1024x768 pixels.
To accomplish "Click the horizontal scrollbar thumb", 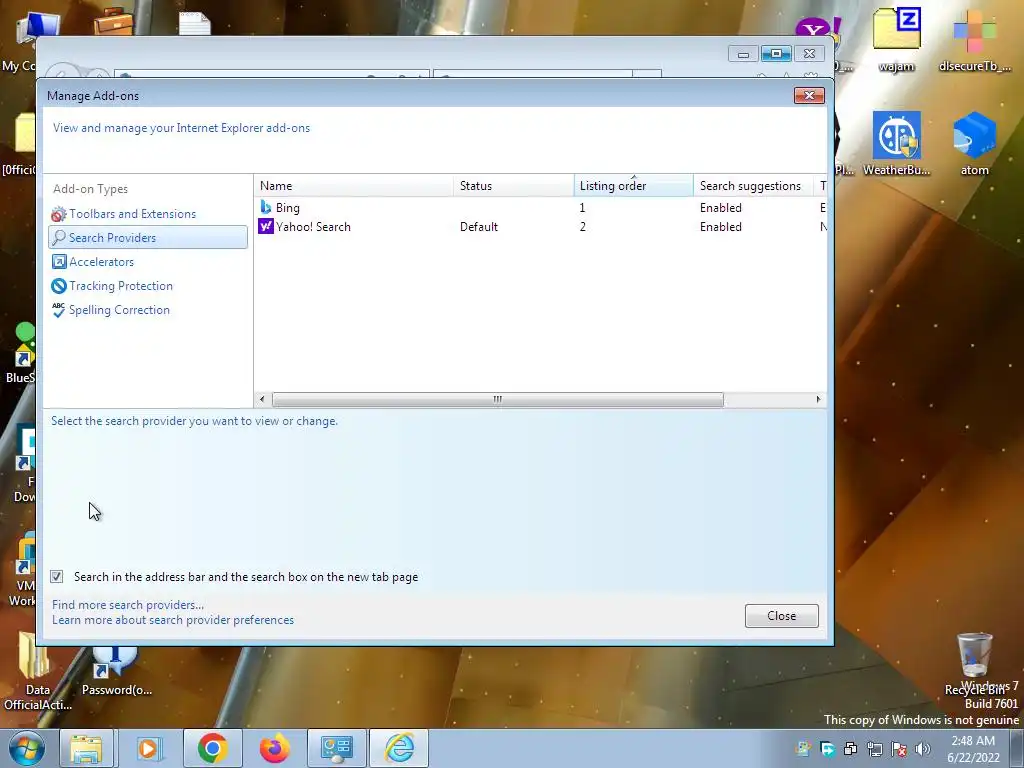I will [498, 399].
